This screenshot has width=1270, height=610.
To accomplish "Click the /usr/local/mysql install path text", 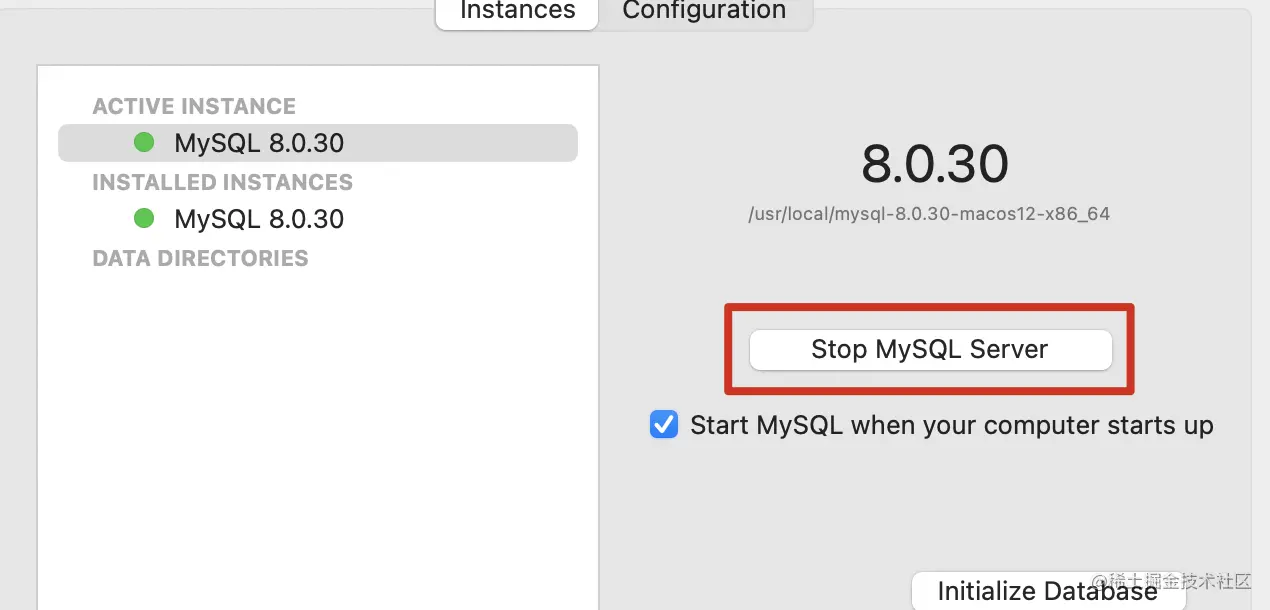I will [x=929, y=214].
